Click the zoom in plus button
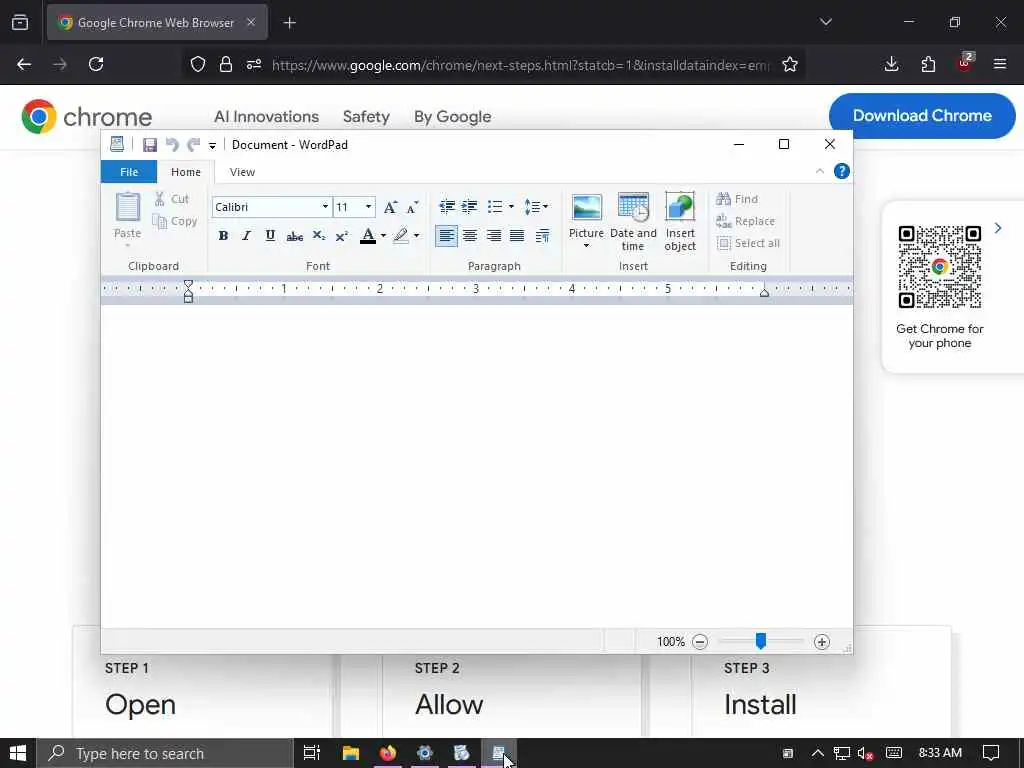1024x768 pixels. 822,642
